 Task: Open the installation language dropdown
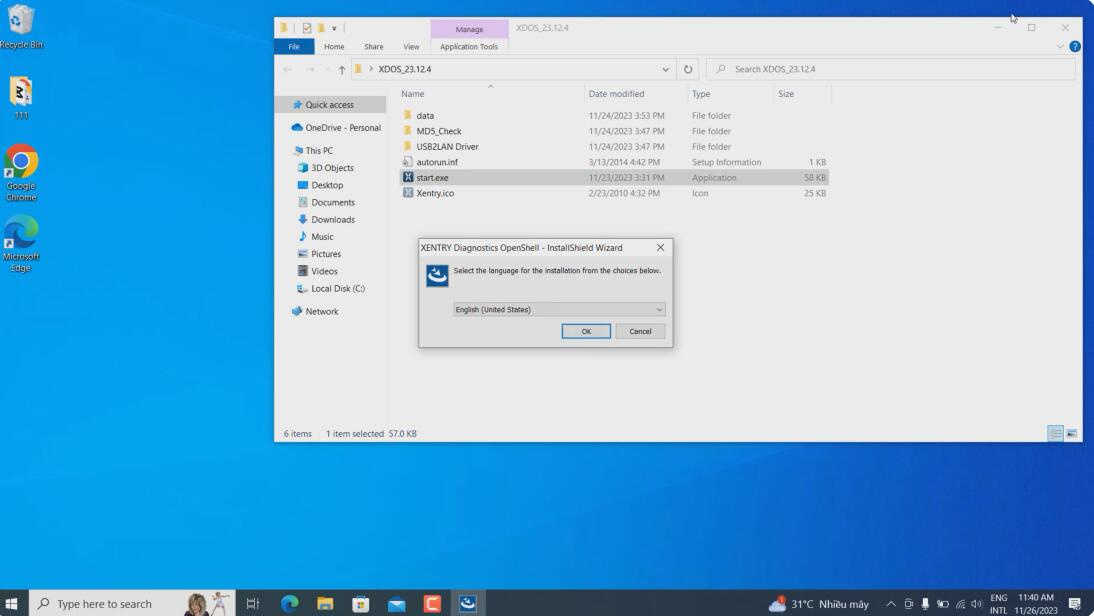click(558, 309)
